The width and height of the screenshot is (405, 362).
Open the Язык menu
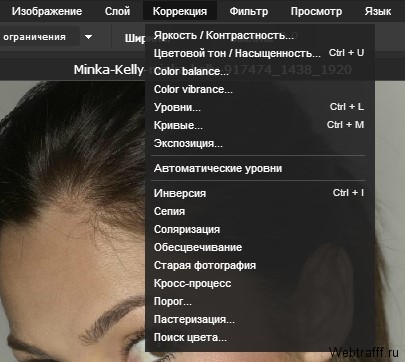pyautogui.click(x=378, y=11)
